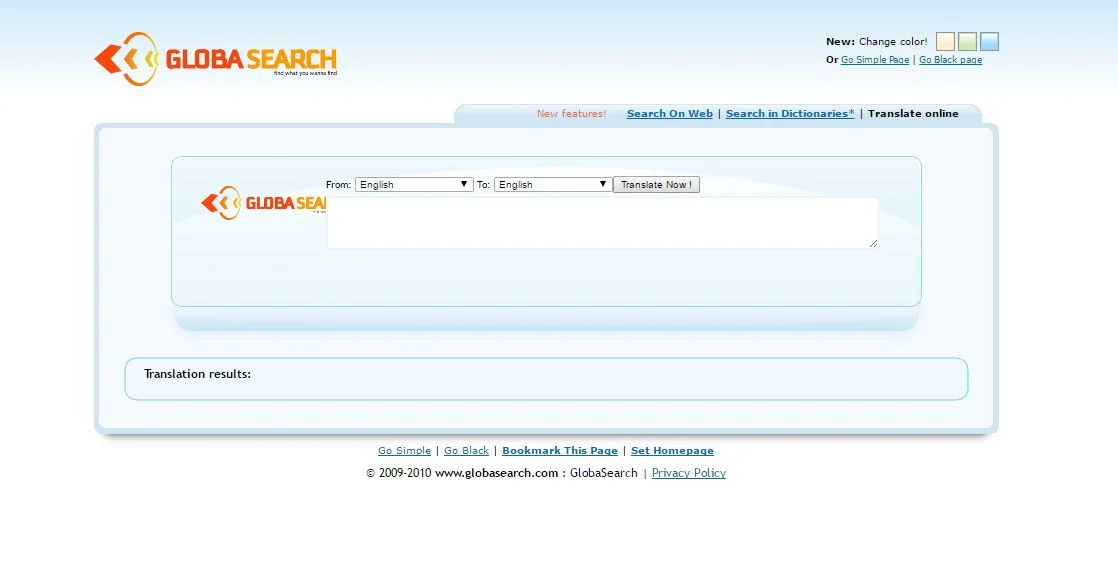This screenshot has width=1118, height=561.
Task: Open the Go Simple Page link at top
Action: pyautogui.click(x=875, y=60)
